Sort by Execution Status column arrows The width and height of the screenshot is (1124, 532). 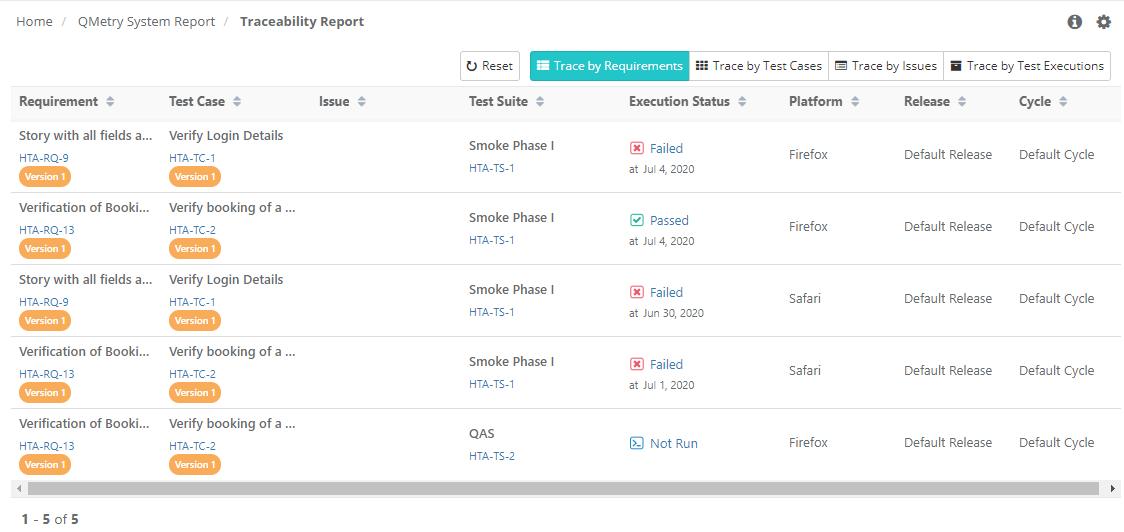click(742, 102)
